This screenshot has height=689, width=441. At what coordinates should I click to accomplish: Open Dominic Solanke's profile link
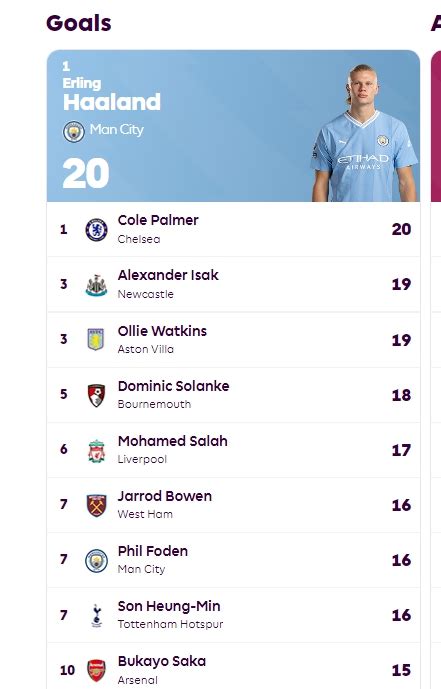tap(174, 386)
